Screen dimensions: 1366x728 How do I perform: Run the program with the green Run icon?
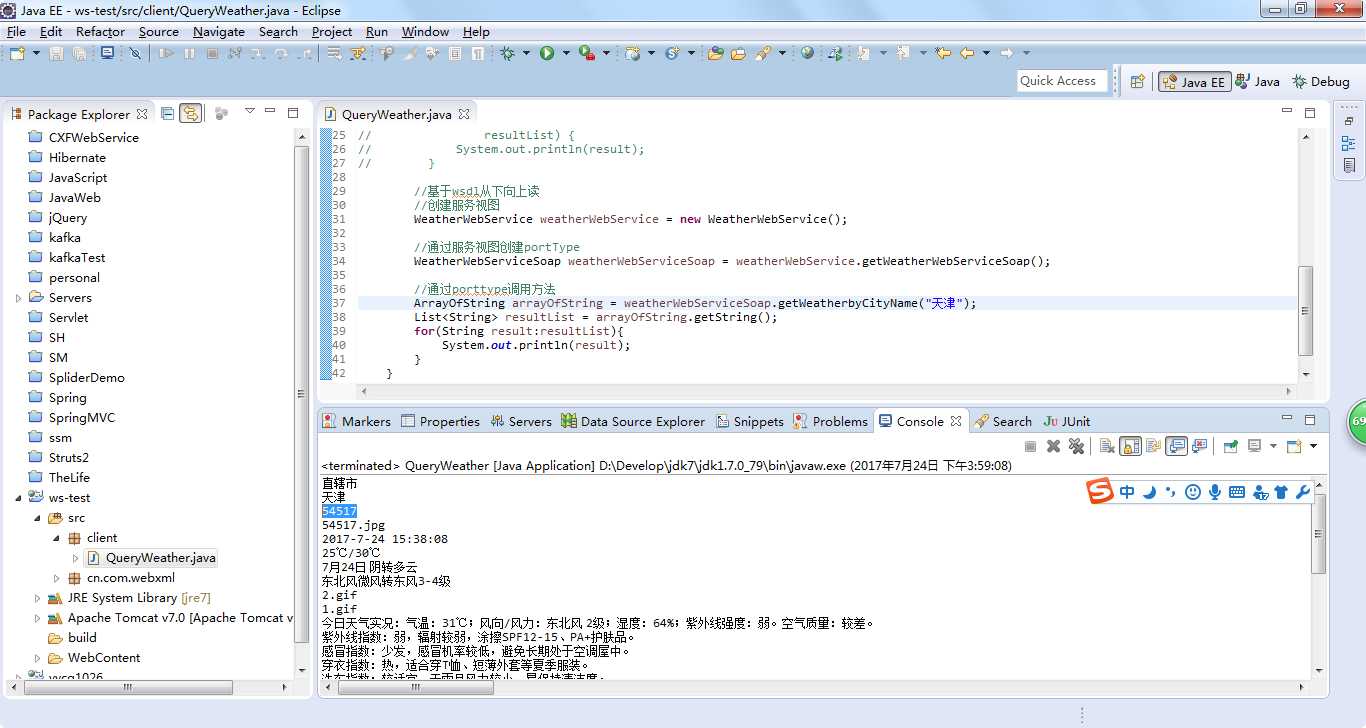pos(547,53)
